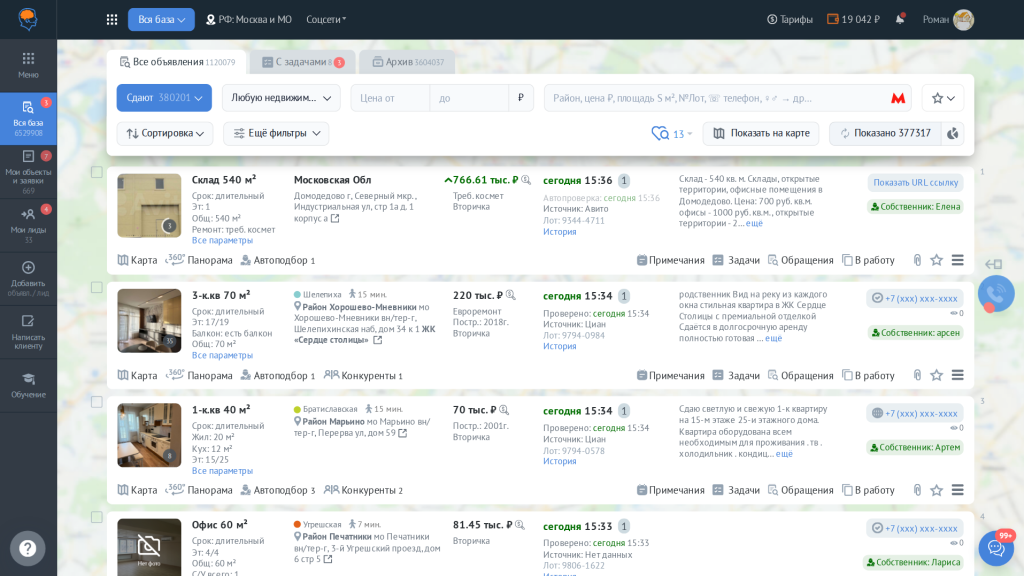Screen dimensions: 1024x576
Task: Expand the Сортировка sorting dropdown
Action: tap(165, 133)
